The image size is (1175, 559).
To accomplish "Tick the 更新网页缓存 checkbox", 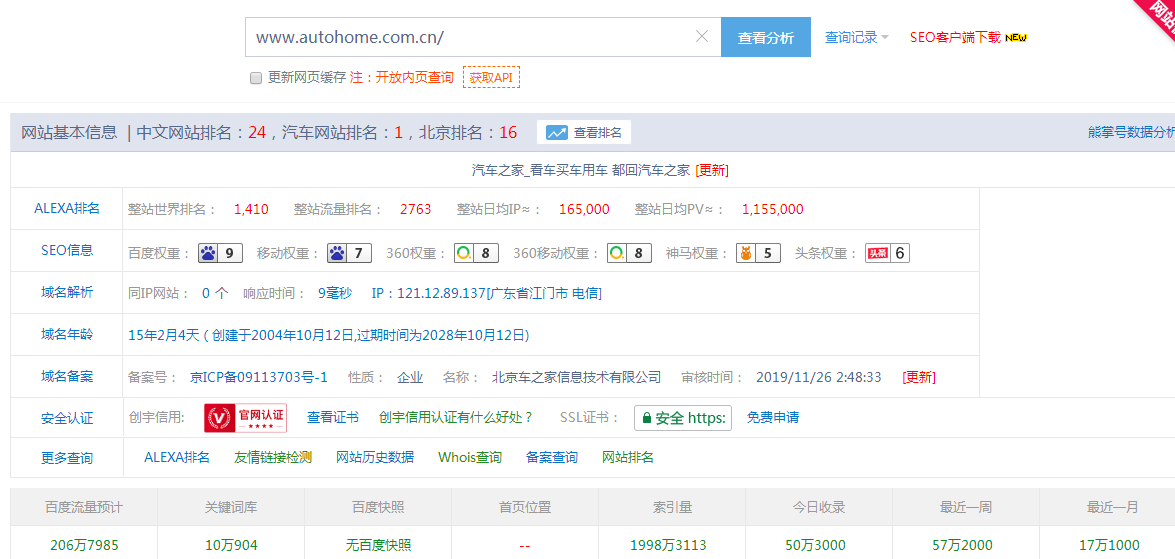I will (x=256, y=78).
